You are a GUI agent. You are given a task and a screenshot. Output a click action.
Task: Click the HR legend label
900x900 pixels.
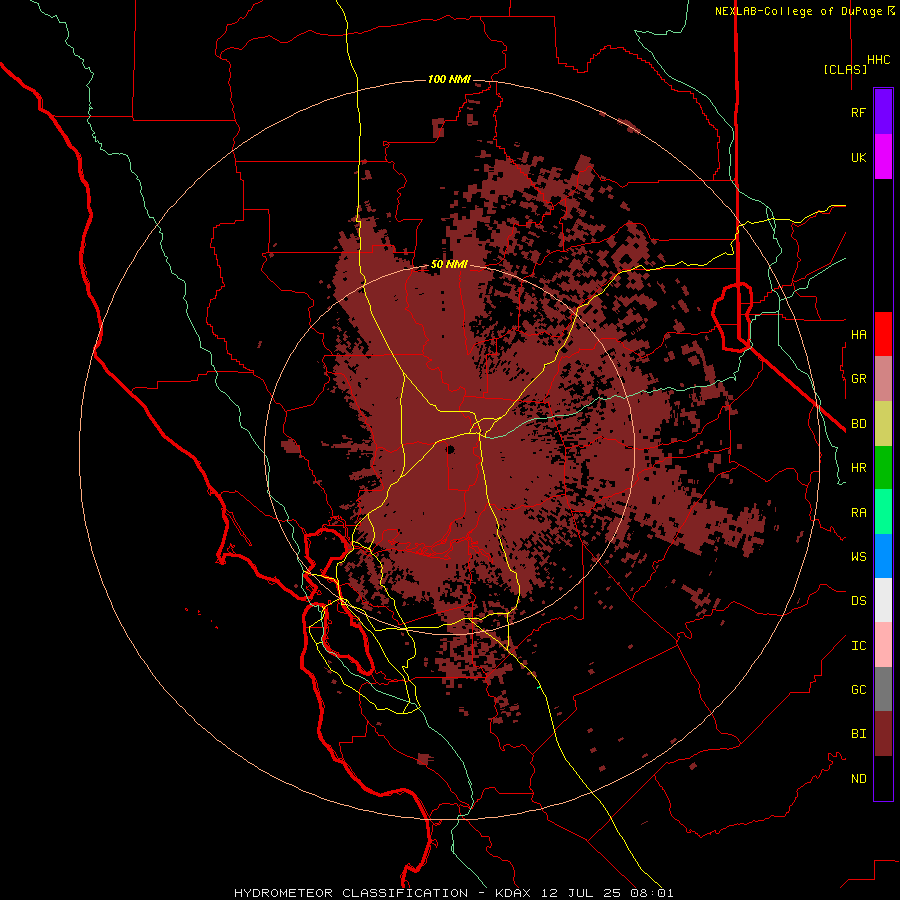[x=858, y=468]
